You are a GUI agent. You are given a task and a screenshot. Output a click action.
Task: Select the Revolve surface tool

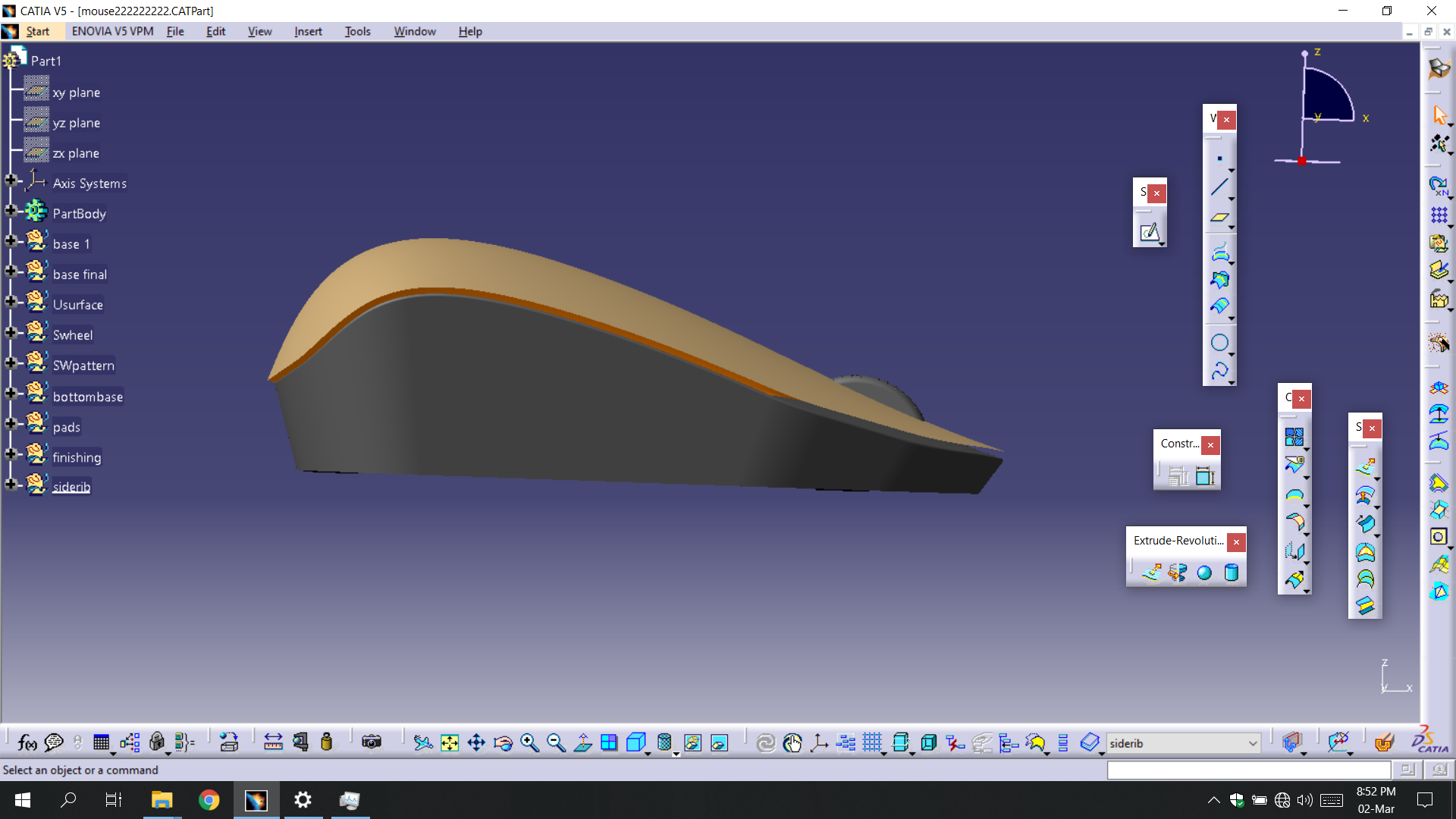(1178, 573)
